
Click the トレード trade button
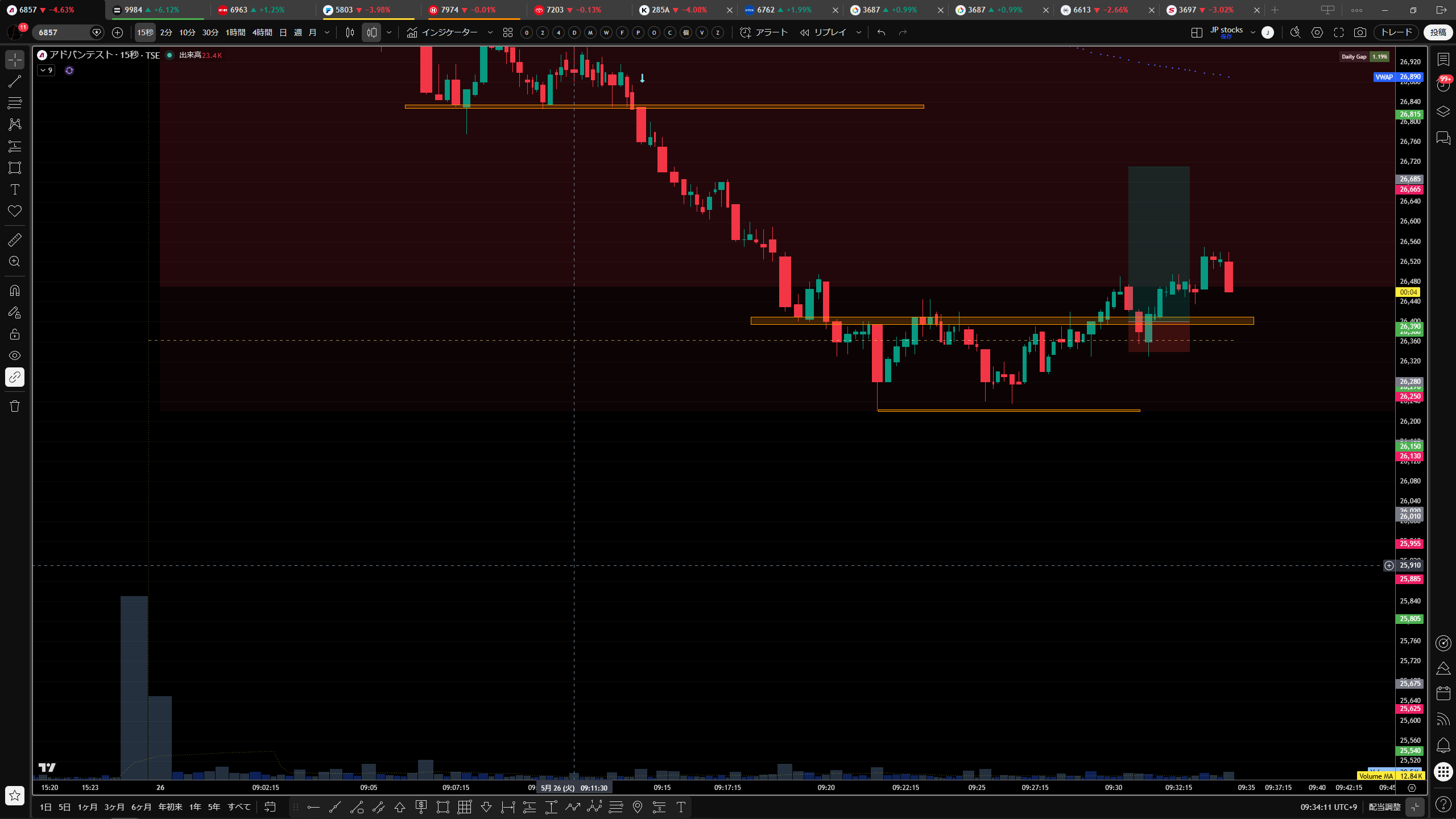tap(1396, 32)
